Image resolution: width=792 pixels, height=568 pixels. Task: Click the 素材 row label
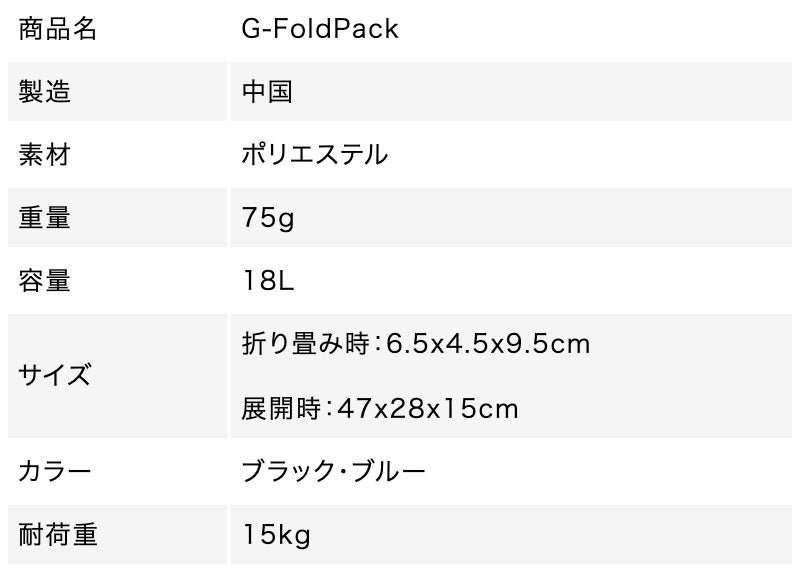[x=45, y=155]
